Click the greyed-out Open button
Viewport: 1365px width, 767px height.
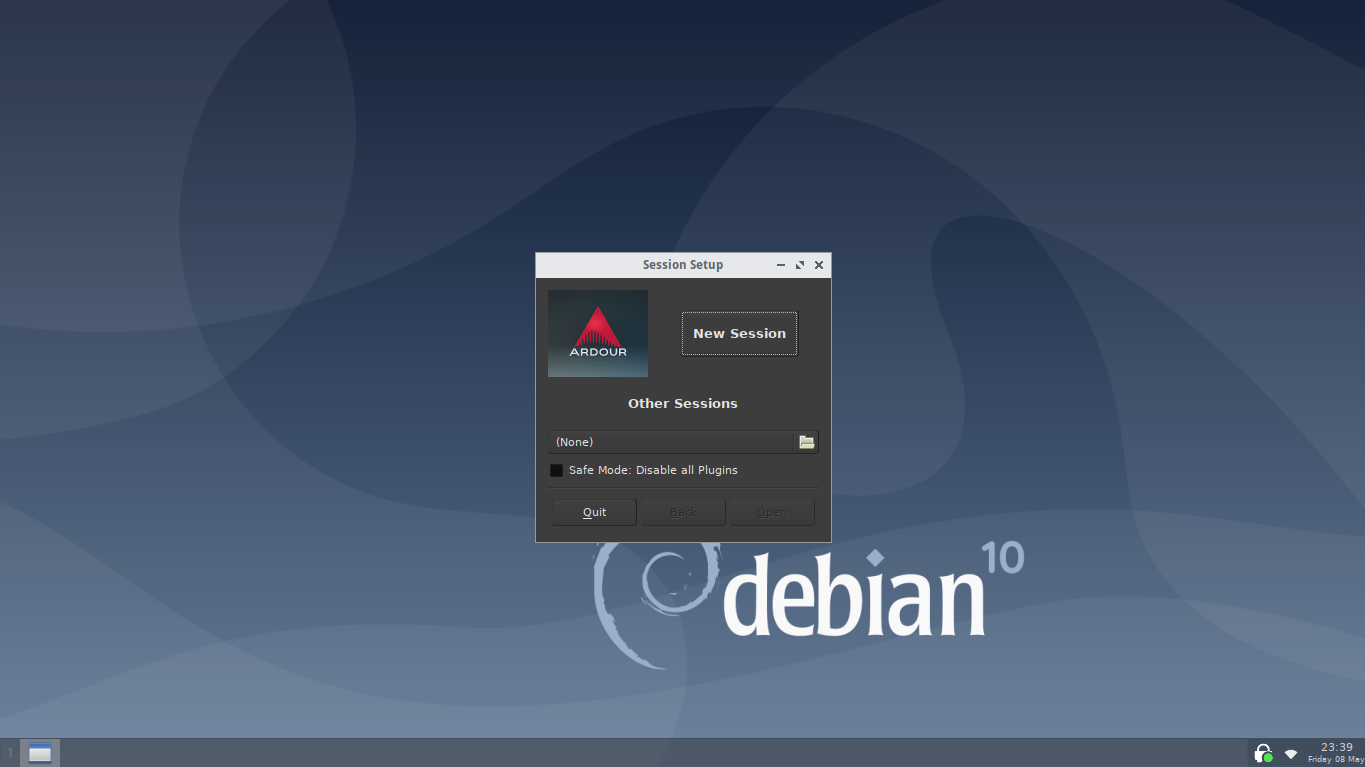[771, 512]
